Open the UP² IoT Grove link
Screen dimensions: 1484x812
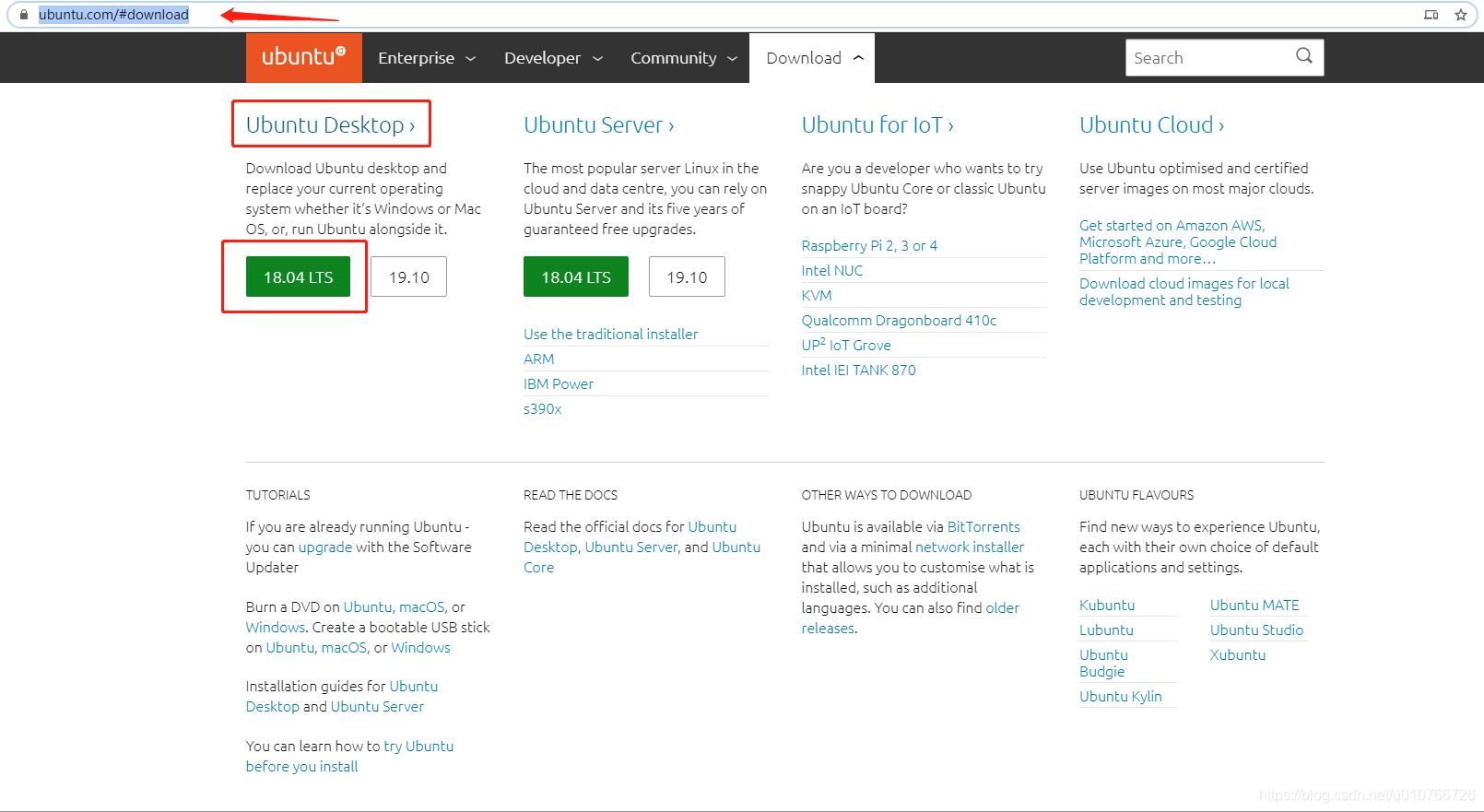click(x=846, y=345)
